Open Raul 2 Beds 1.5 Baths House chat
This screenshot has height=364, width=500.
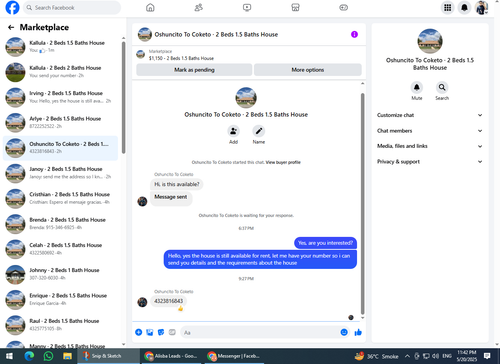(x=61, y=325)
